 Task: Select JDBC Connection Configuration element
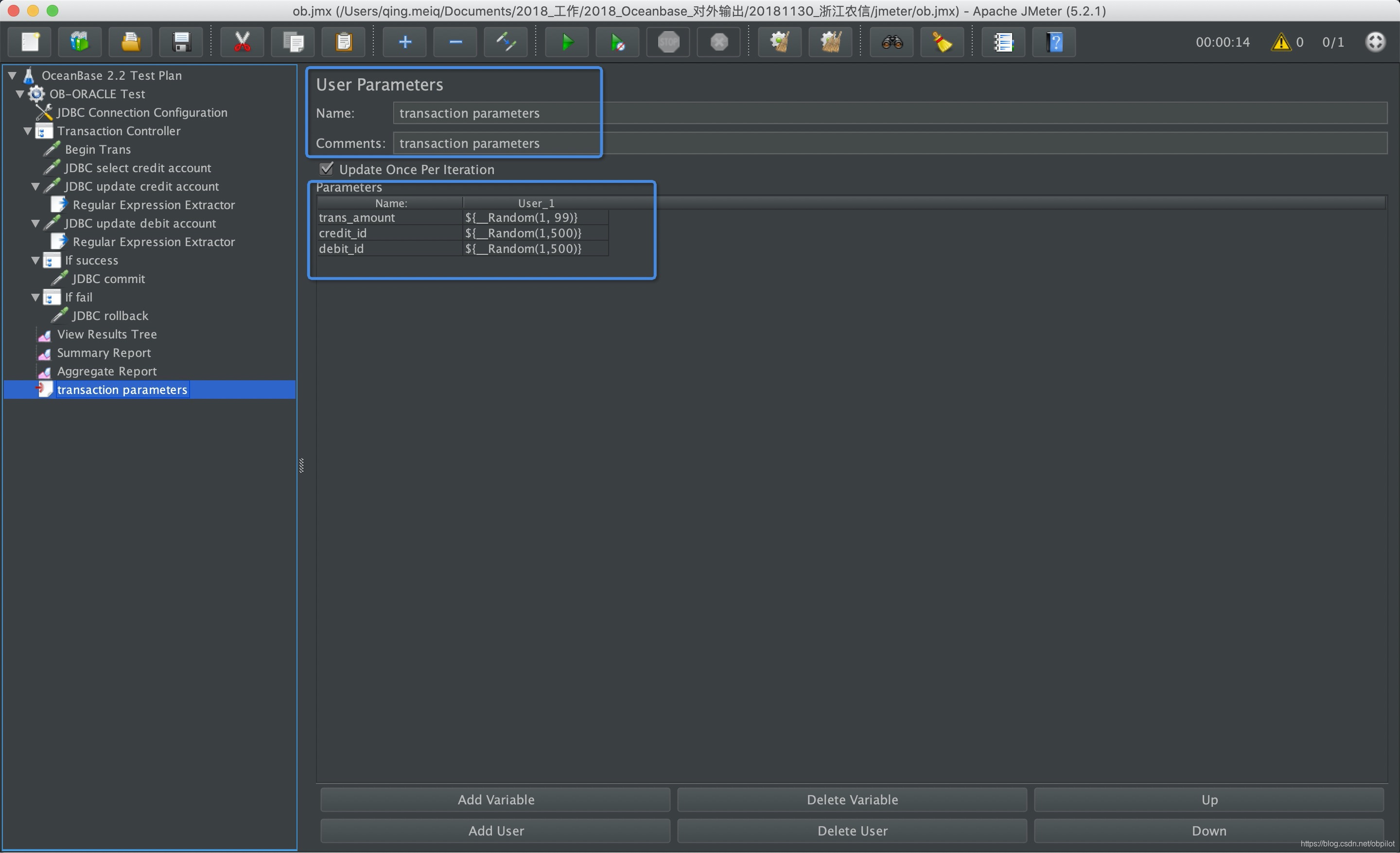tap(142, 112)
